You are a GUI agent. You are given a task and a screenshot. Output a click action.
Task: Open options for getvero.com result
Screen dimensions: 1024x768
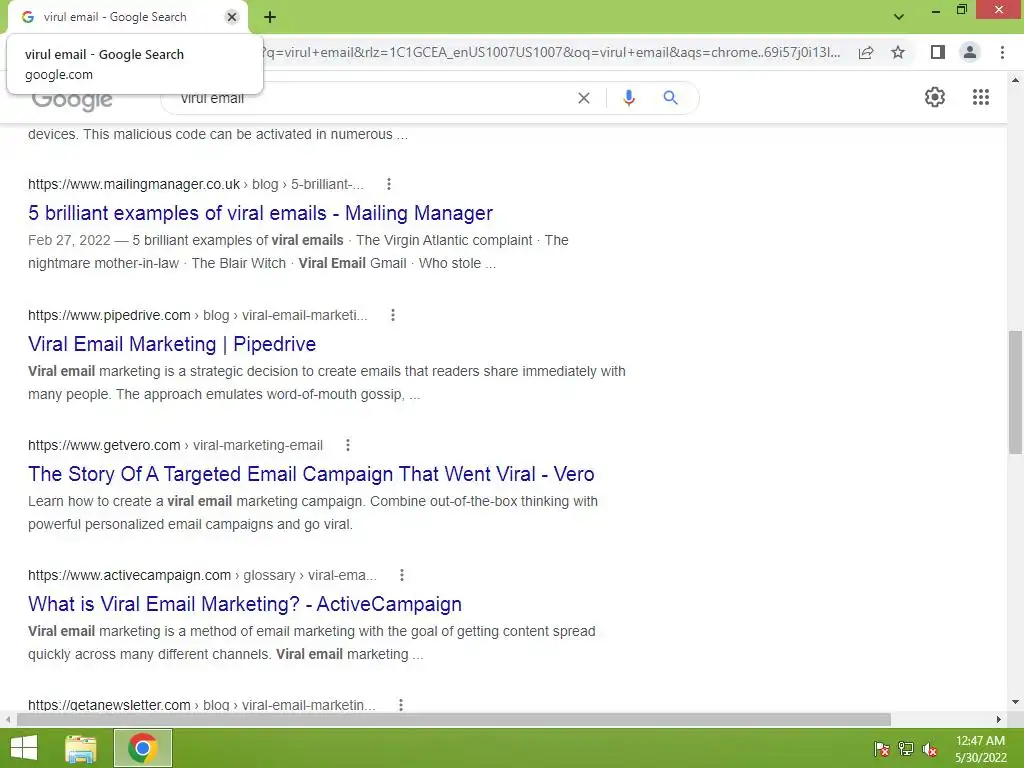point(347,445)
